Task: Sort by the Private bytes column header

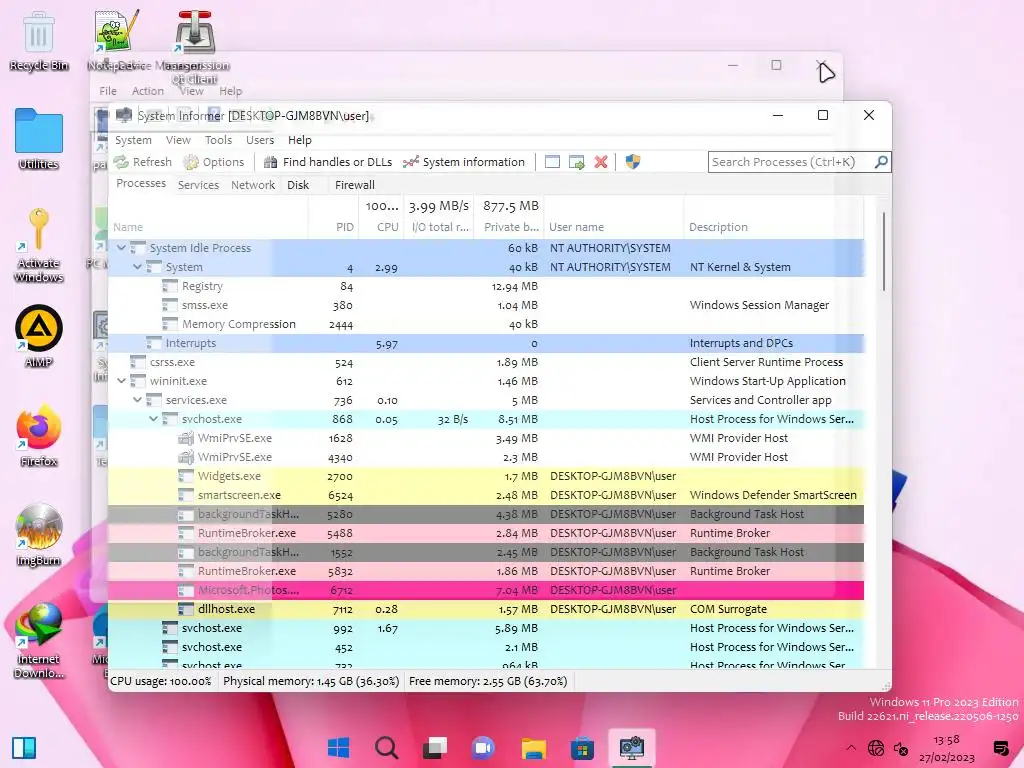Action: pos(509,227)
